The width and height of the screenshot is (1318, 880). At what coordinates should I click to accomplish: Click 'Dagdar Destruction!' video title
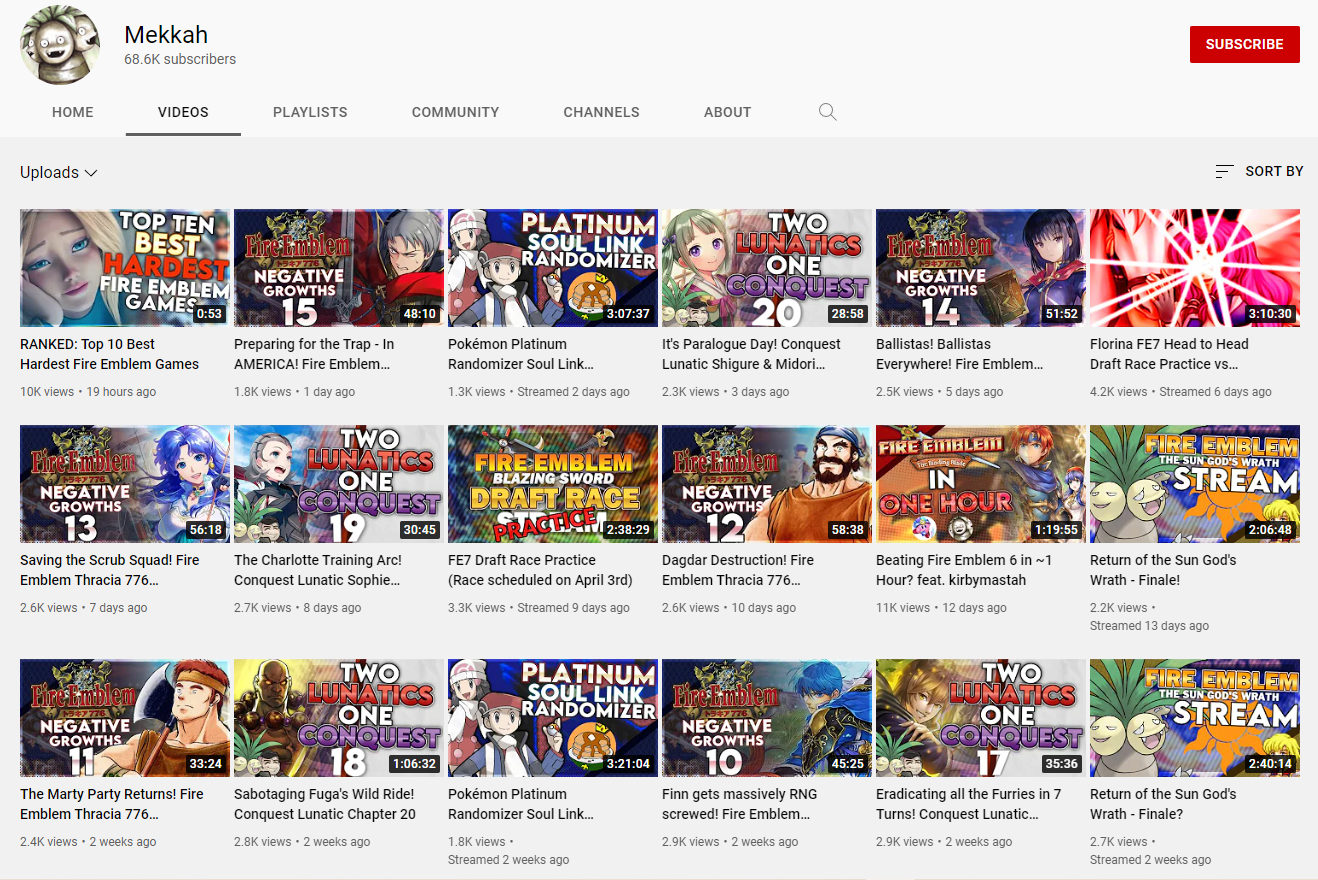click(x=738, y=570)
